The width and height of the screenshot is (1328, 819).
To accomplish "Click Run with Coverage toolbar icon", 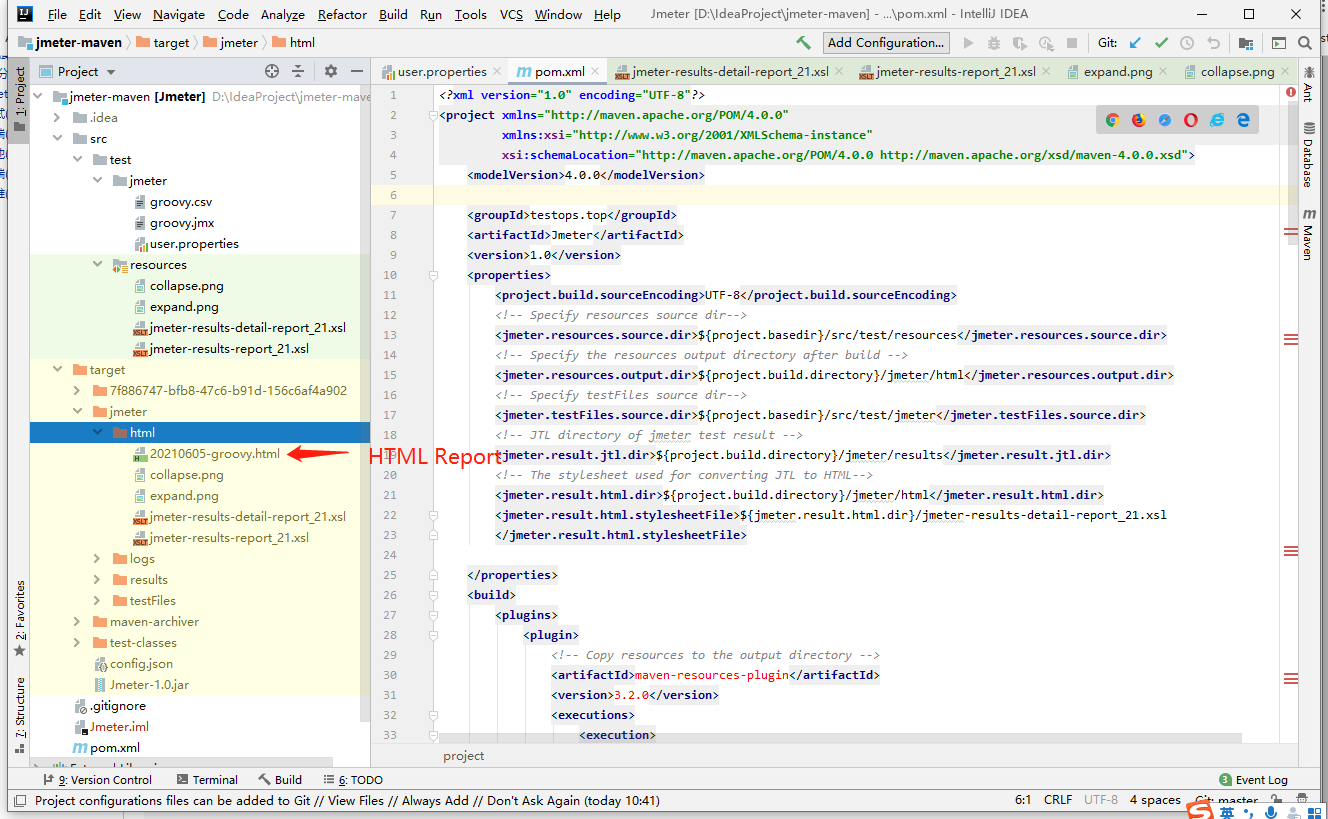I will pos(1020,43).
